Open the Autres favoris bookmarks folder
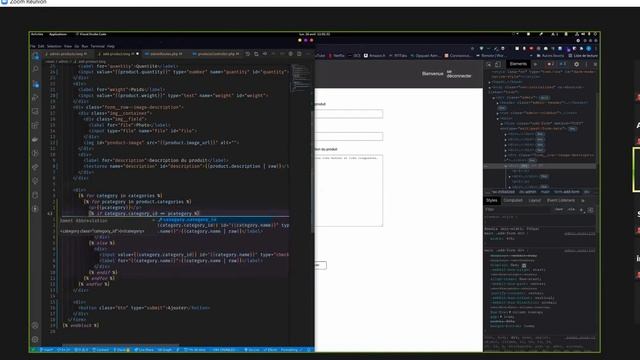Image resolution: width=640 pixels, height=360 pixels. pos(551,56)
